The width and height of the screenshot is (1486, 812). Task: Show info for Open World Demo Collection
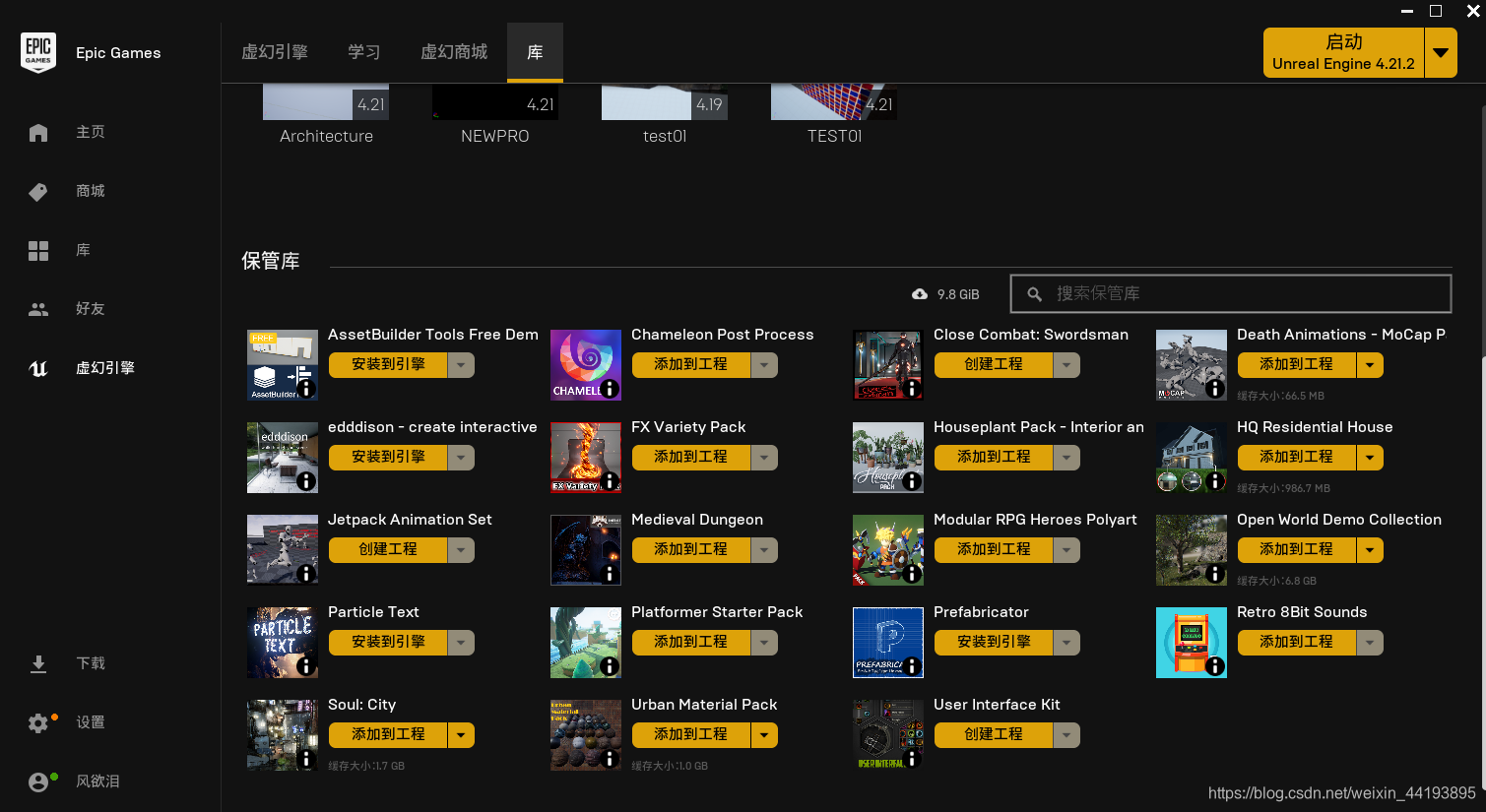tap(1215, 574)
